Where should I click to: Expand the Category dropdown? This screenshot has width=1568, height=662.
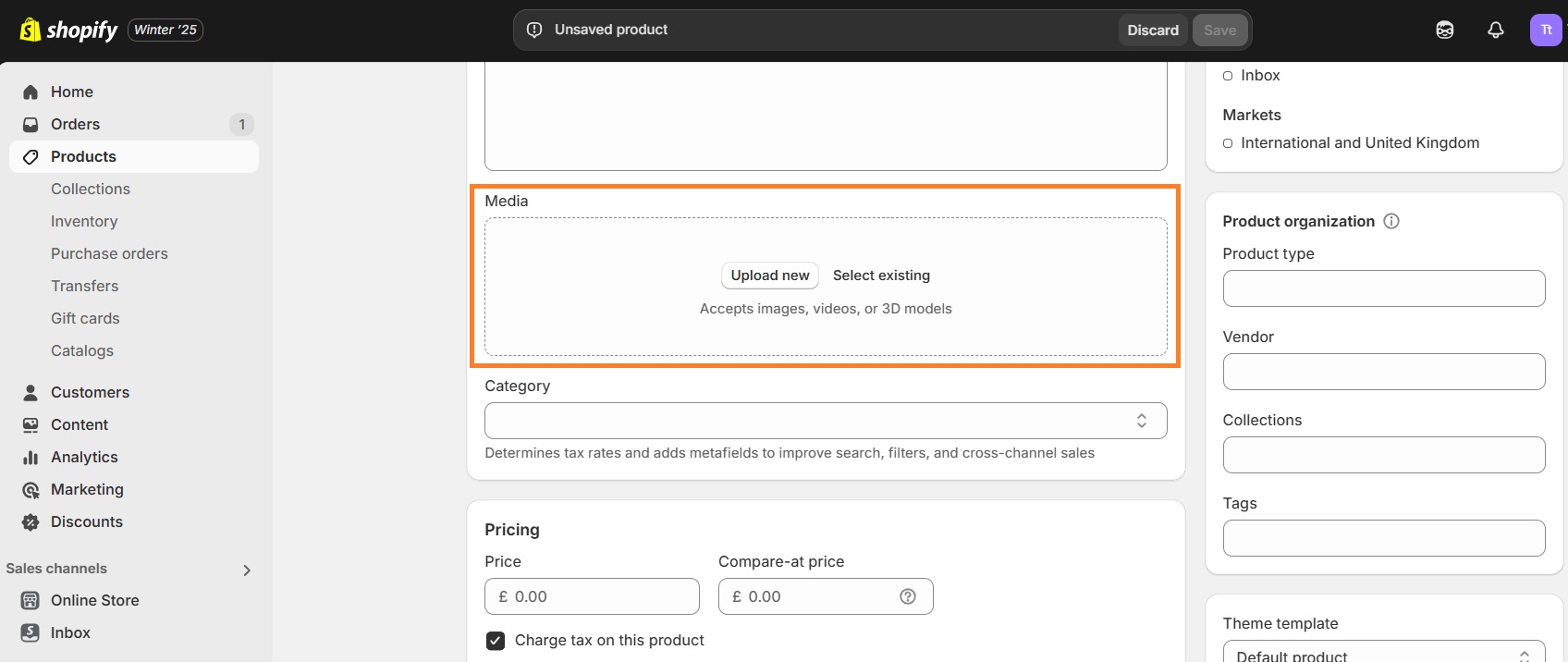[825, 421]
